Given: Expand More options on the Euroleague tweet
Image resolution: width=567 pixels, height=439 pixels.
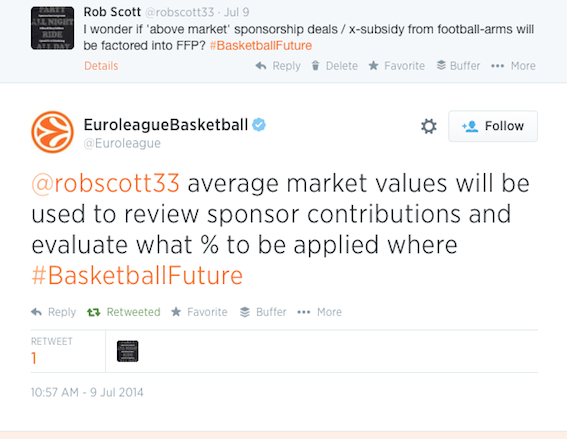Looking at the screenshot, I should click(x=319, y=312).
